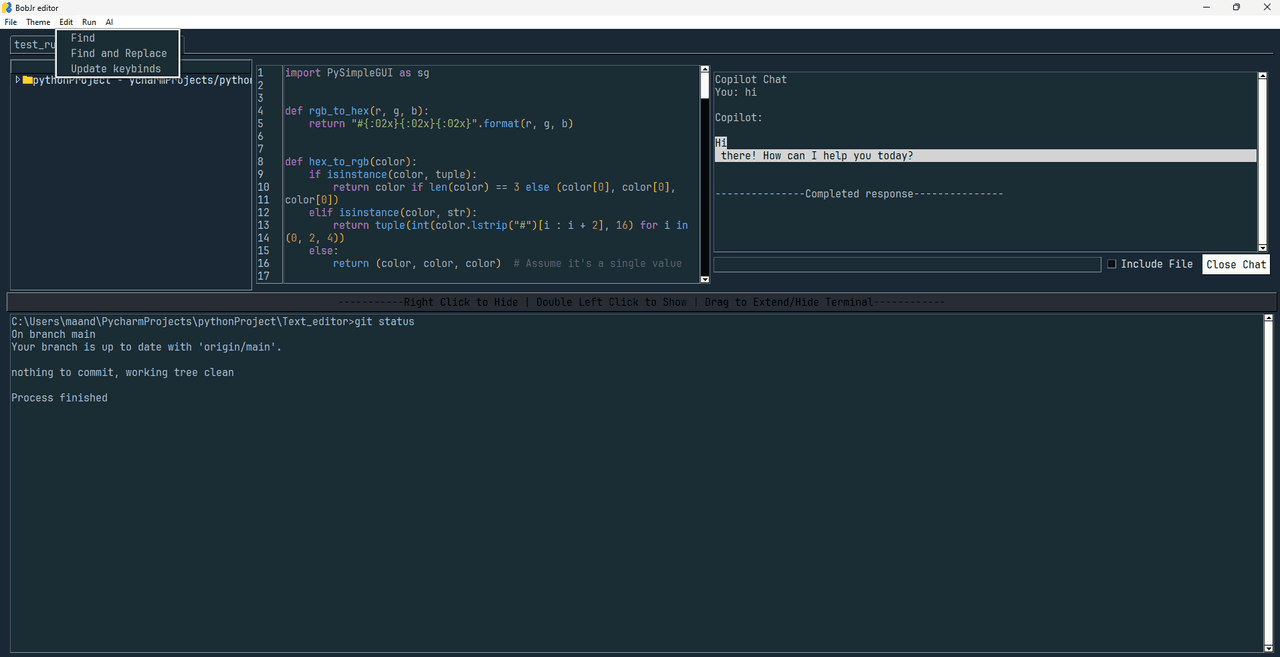Choose Update keybinds in Edit menu
Image resolution: width=1280 pixels, height=657 pixels.
(115, 68)
